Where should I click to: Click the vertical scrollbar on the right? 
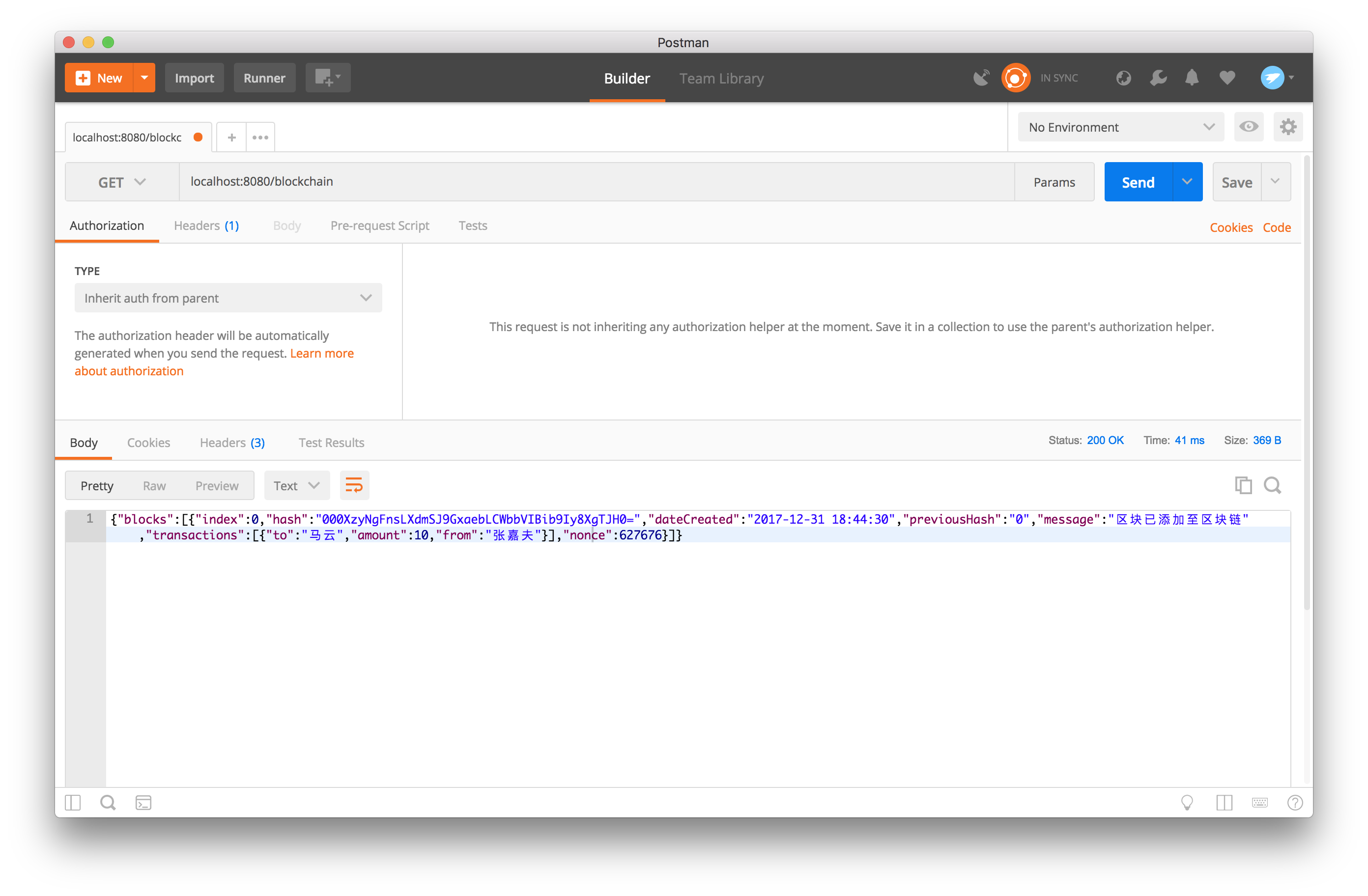(x=1307, y=382)
